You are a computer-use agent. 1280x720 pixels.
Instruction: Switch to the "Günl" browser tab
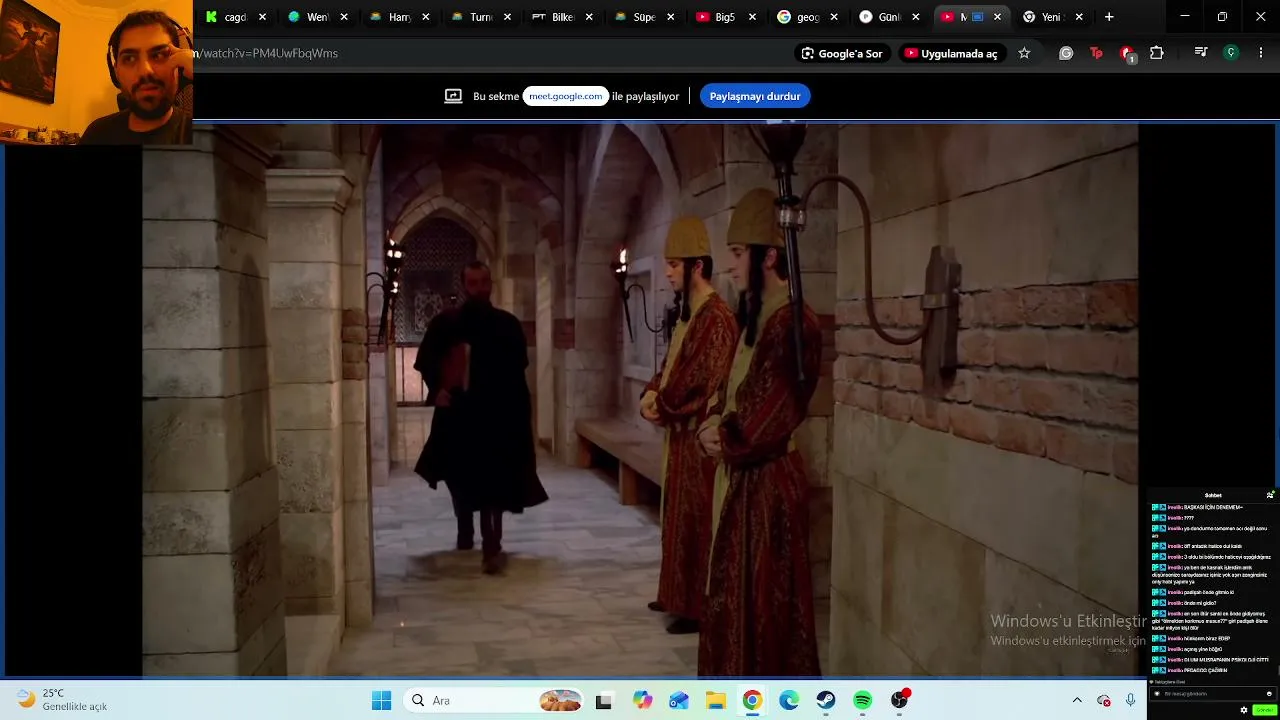[x=889, y=17]
